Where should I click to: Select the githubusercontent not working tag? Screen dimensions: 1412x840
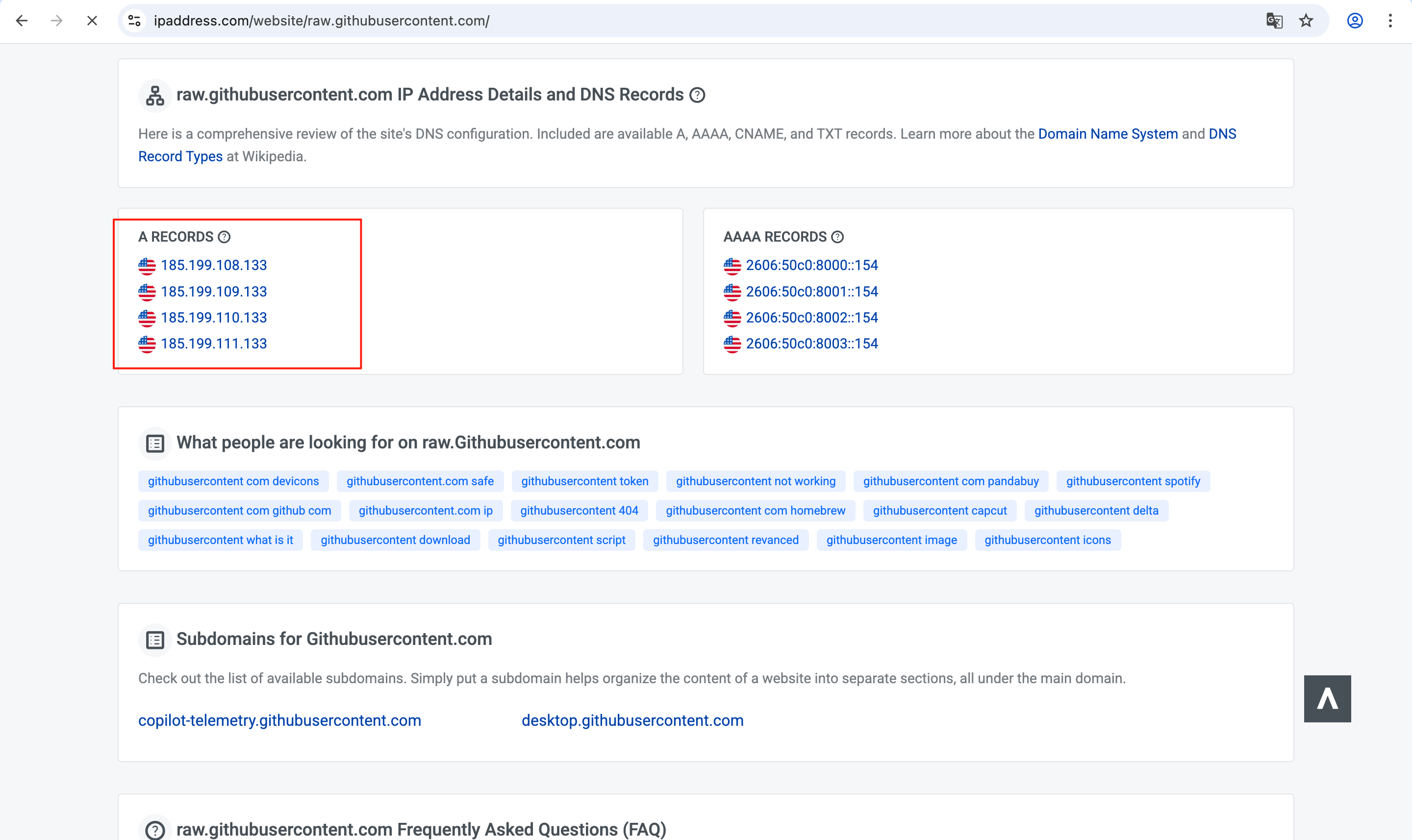click(755, 481)
